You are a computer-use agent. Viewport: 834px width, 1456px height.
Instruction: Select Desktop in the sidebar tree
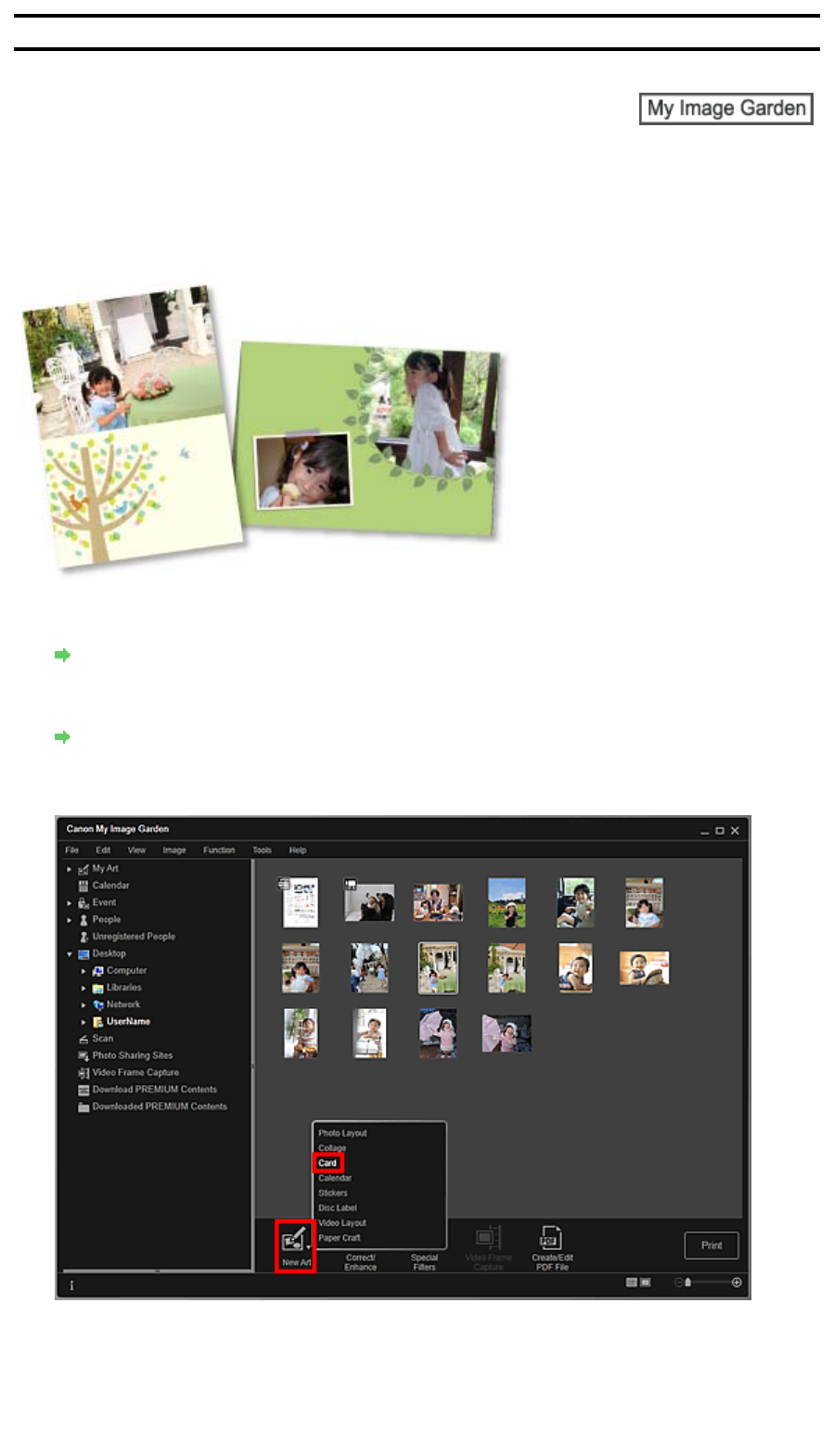tap(109, 953)
